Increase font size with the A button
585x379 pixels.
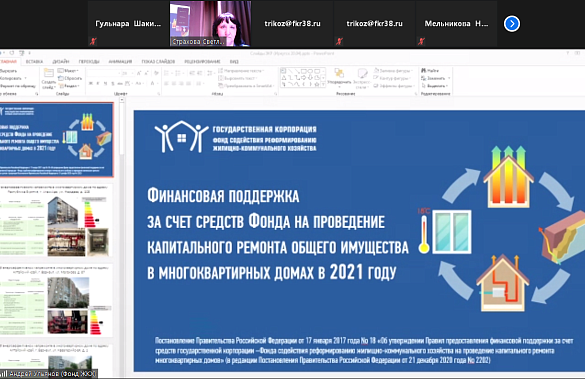(x=138, y=73)
